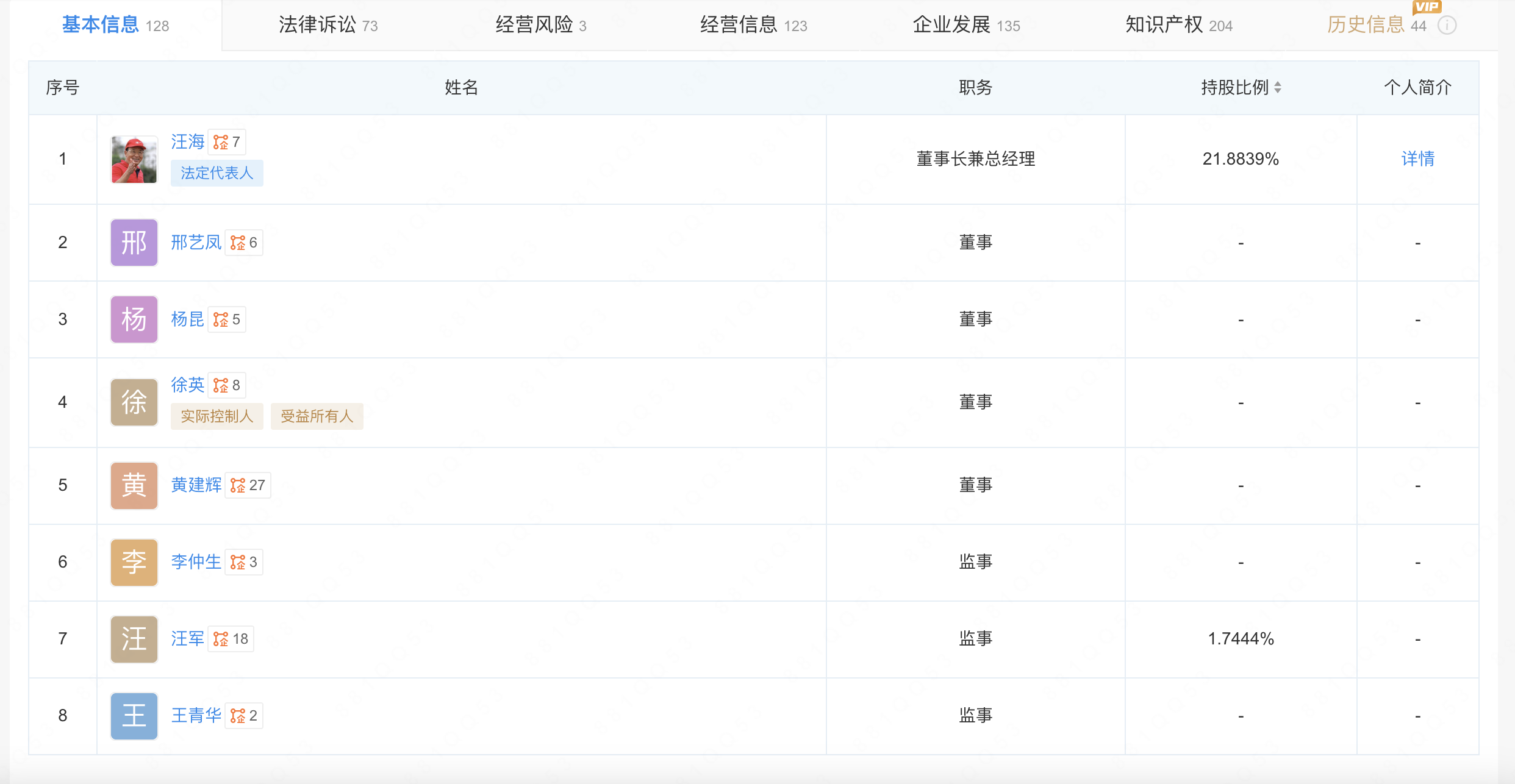1515x784 pixels.
Task: Click the blue 王 avatar icon
Action: (x=134, y=716)
